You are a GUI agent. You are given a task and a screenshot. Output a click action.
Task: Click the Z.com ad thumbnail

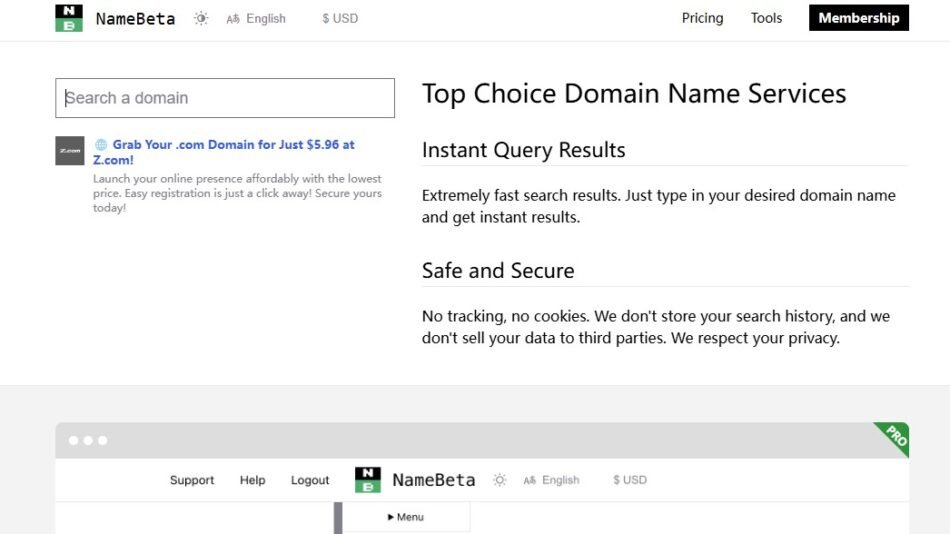click(70, 150)
